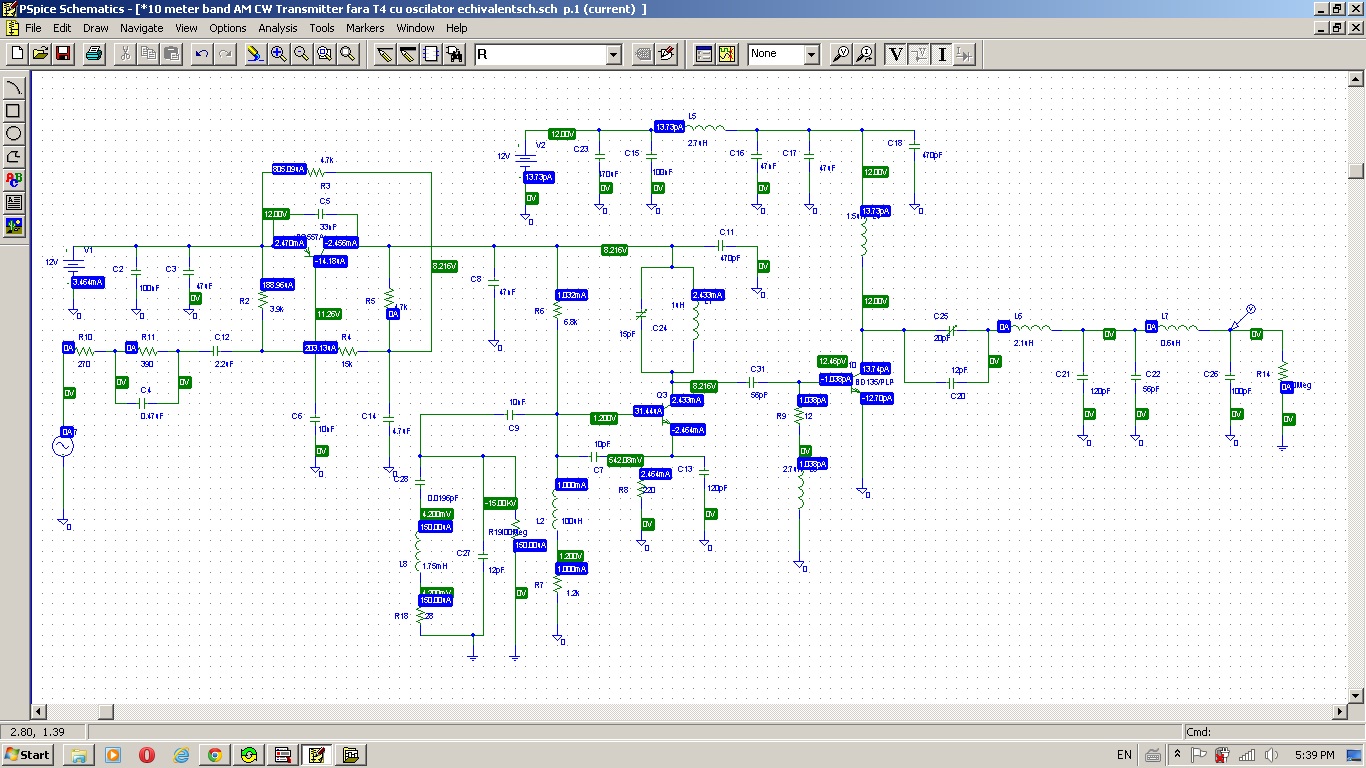The width and height of the screenshot is (1366, 768).
Task: Click the Edit Attributes toolbar icon
Action: tap(643, 54)
